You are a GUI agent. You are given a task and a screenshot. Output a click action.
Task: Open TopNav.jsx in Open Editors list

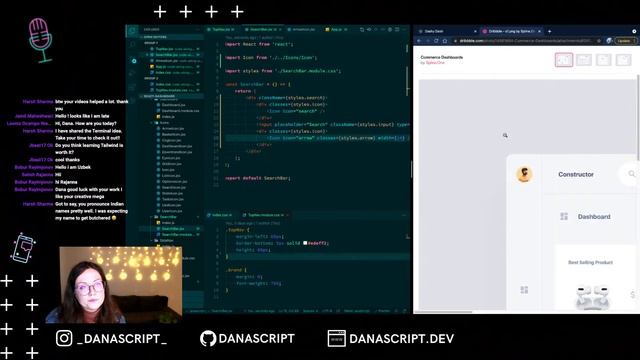pos(174,49)
